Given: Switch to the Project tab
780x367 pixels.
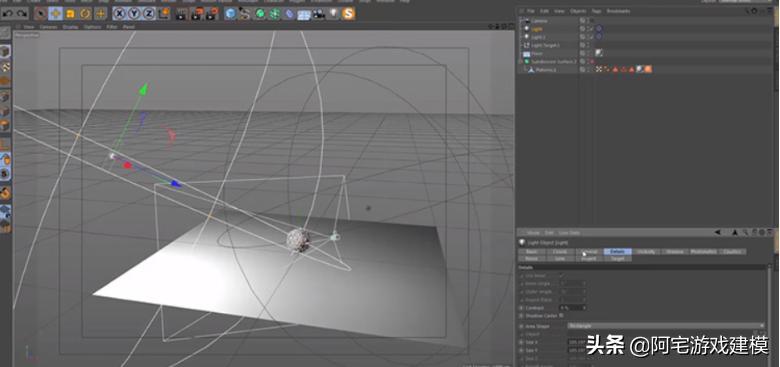Looking at the screenshot, I should [589, 259].
